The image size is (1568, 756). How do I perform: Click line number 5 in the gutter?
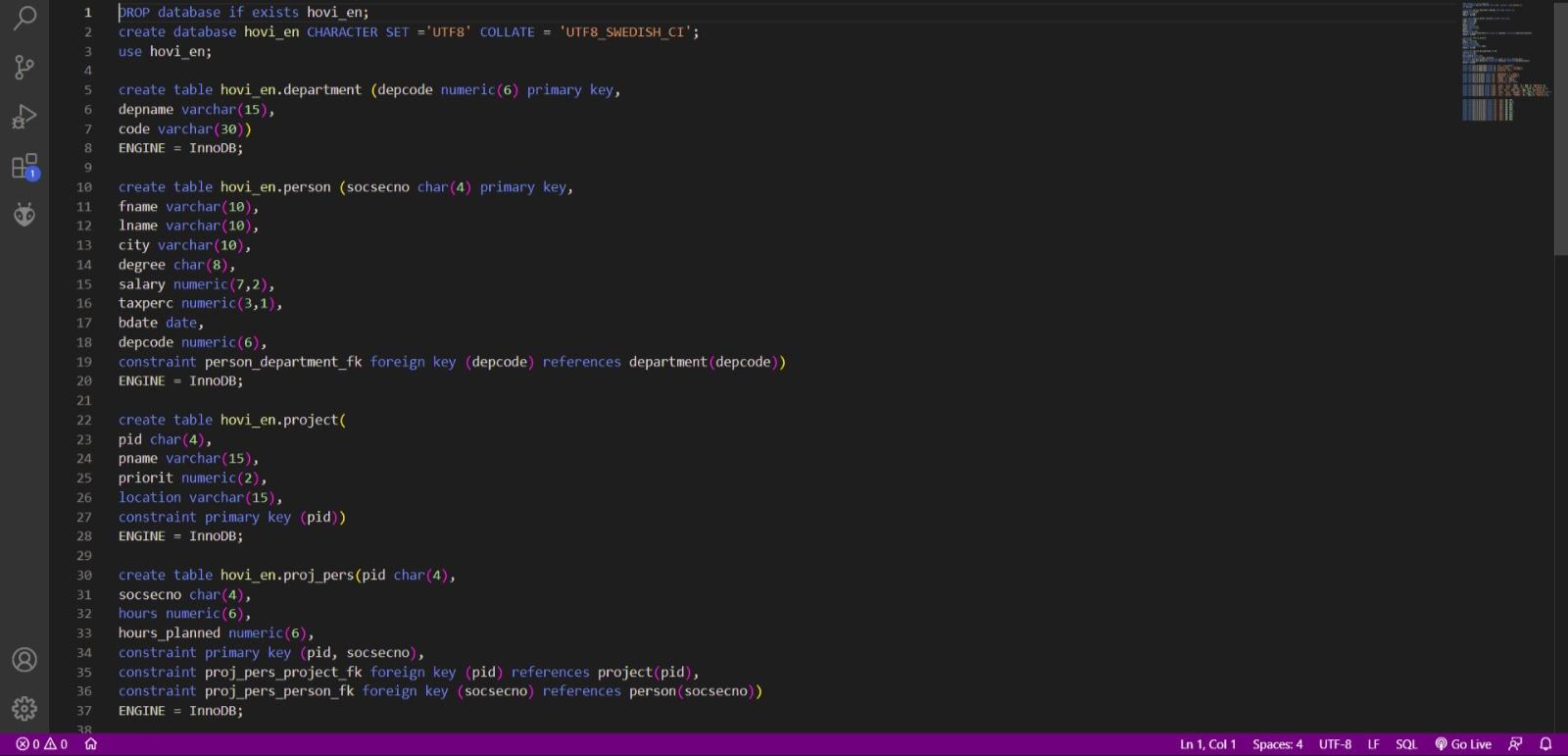tap(87, 90)
